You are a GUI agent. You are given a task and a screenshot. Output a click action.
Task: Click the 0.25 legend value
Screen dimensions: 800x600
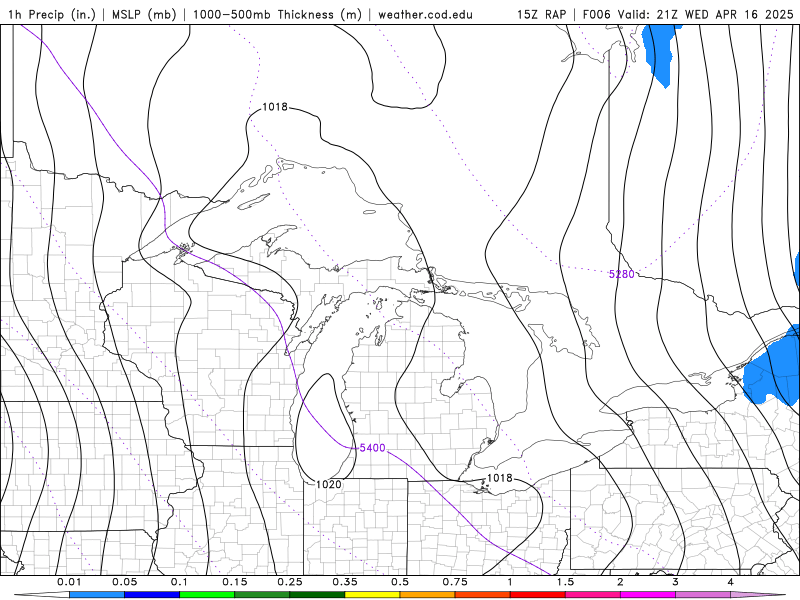click(290, 582)
